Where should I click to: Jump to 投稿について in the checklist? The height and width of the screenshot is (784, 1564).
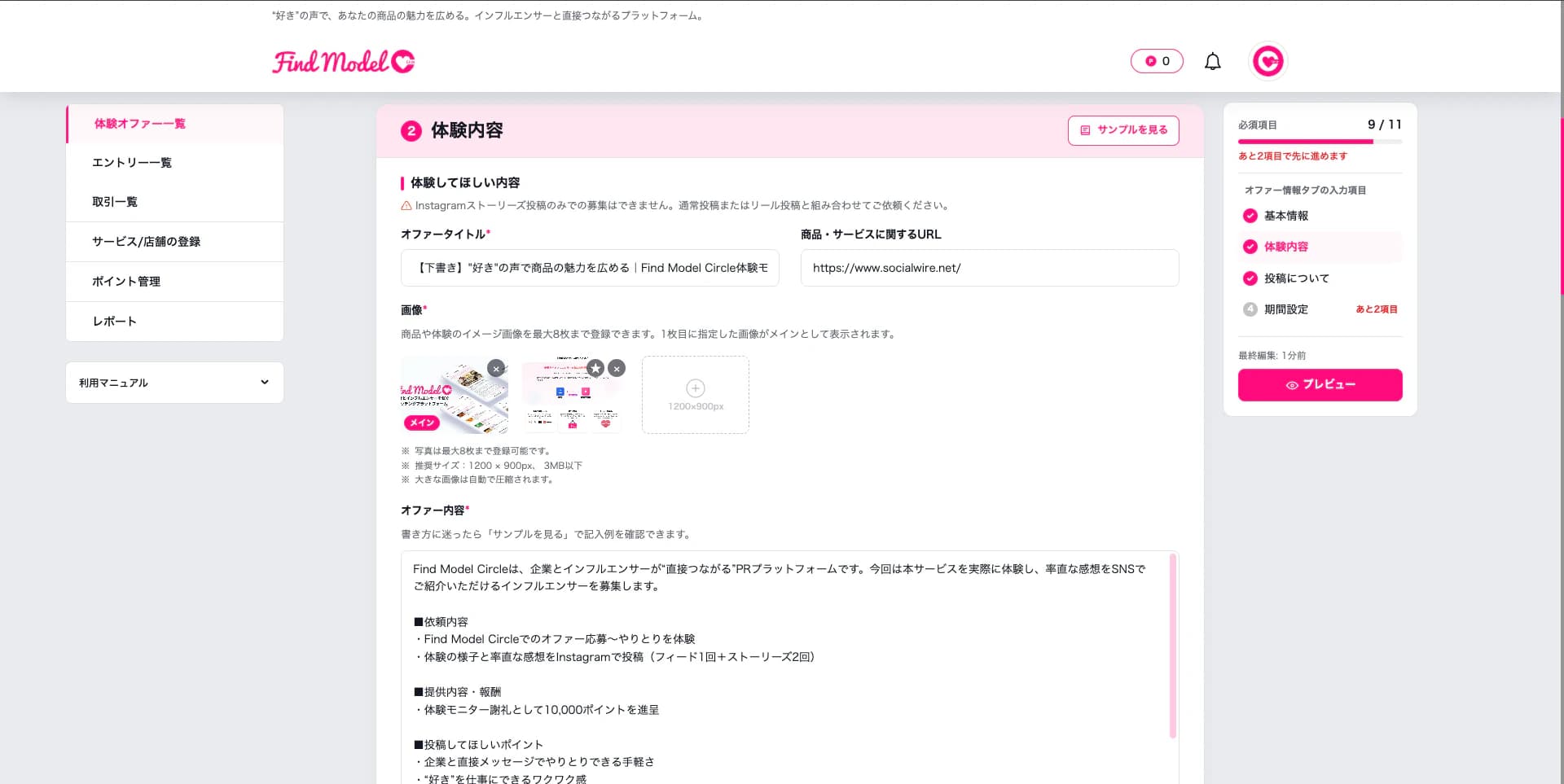pos(1320,278)
